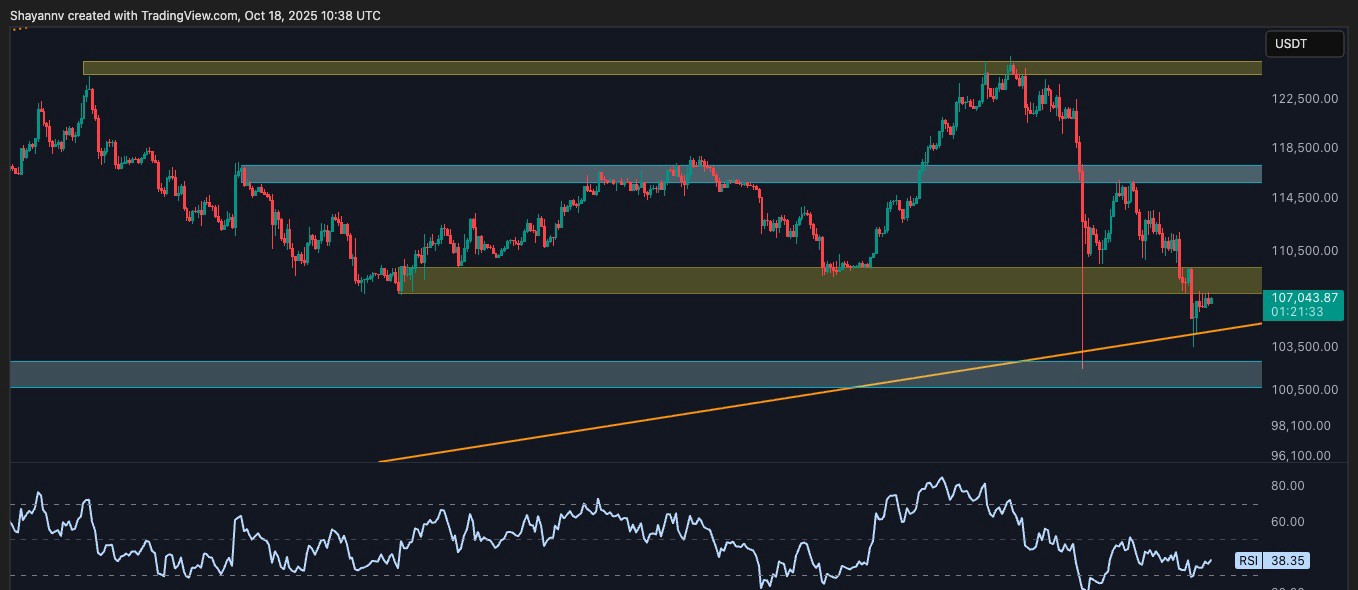Select the orange ascending trendline
1358x590 pixels.
[820, 394]
